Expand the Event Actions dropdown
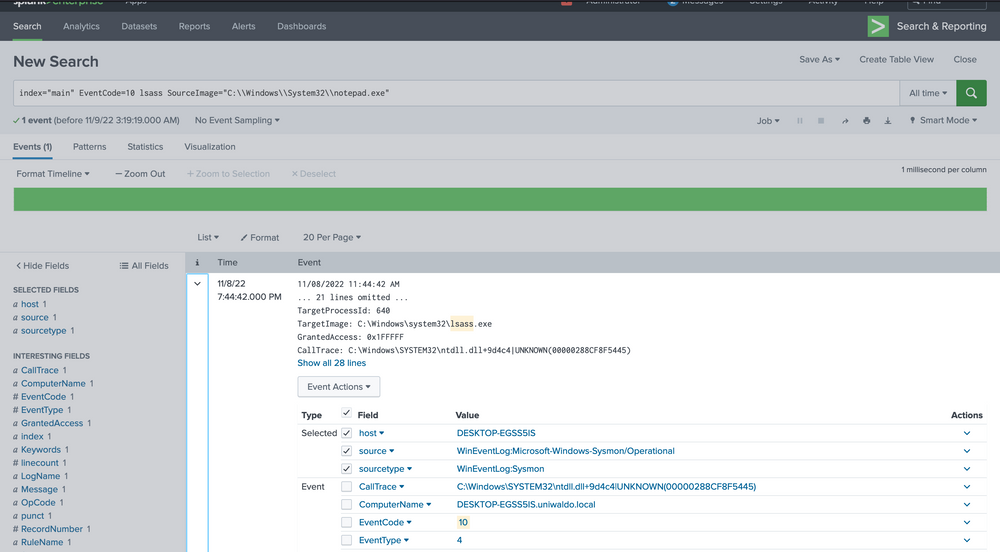 (338, 387)
